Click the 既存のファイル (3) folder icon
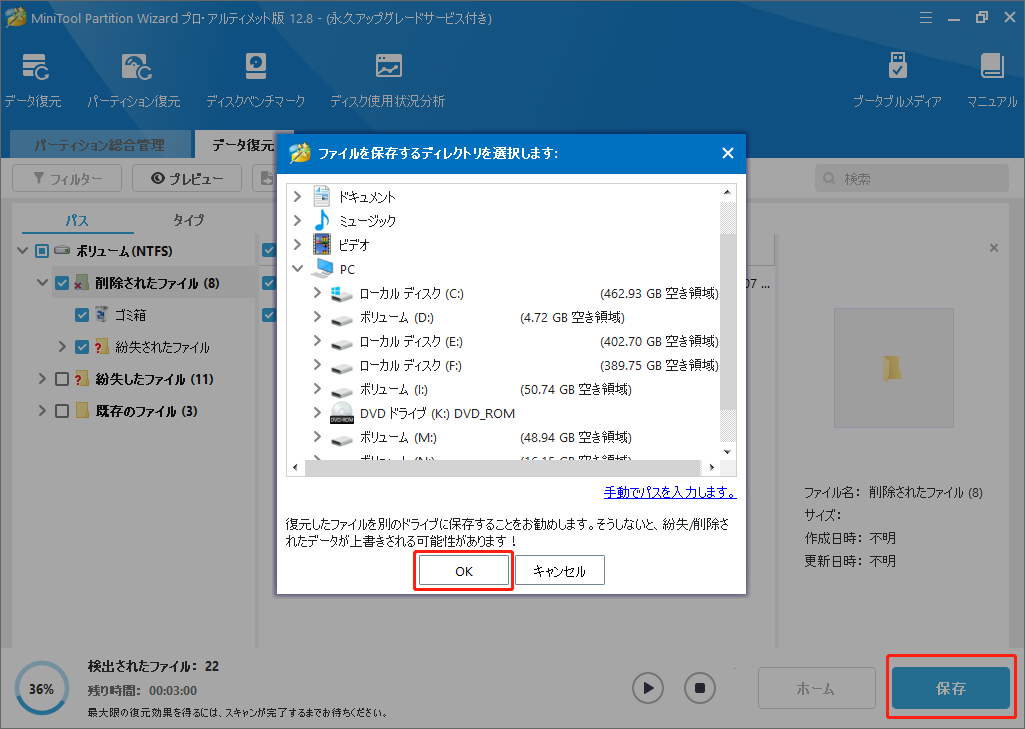 pyautogui.click(x=82, y=411)
